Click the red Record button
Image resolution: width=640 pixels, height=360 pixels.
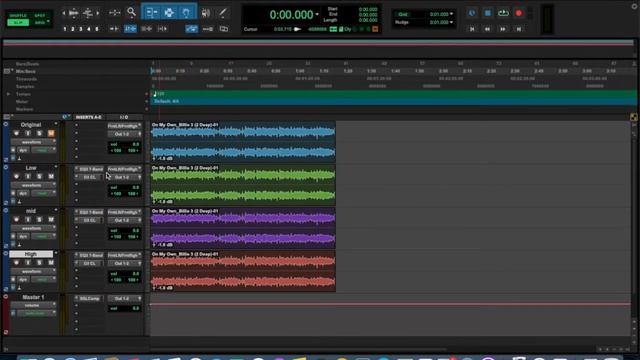518,13
